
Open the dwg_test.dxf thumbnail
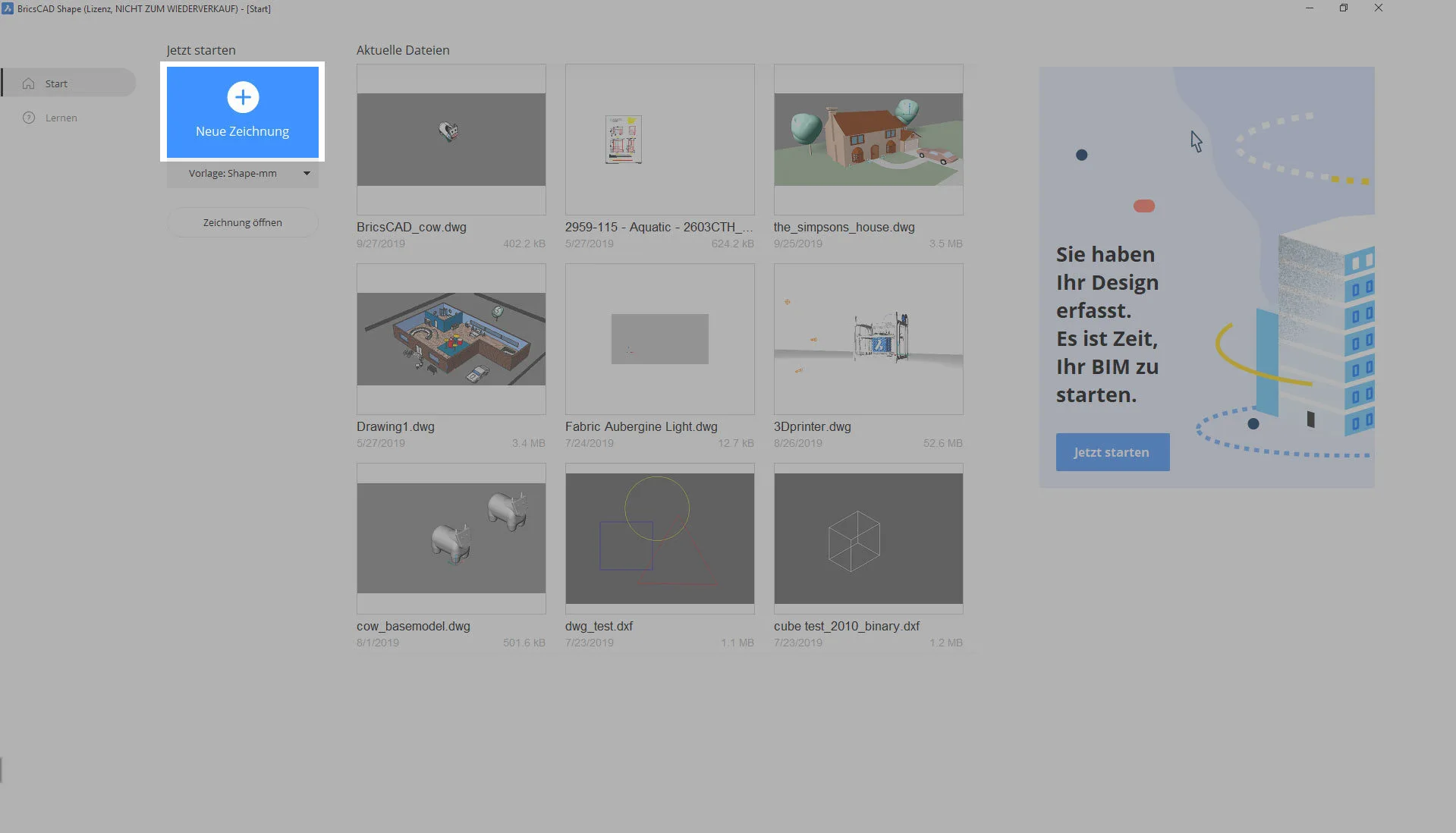[x=659, y=539]
